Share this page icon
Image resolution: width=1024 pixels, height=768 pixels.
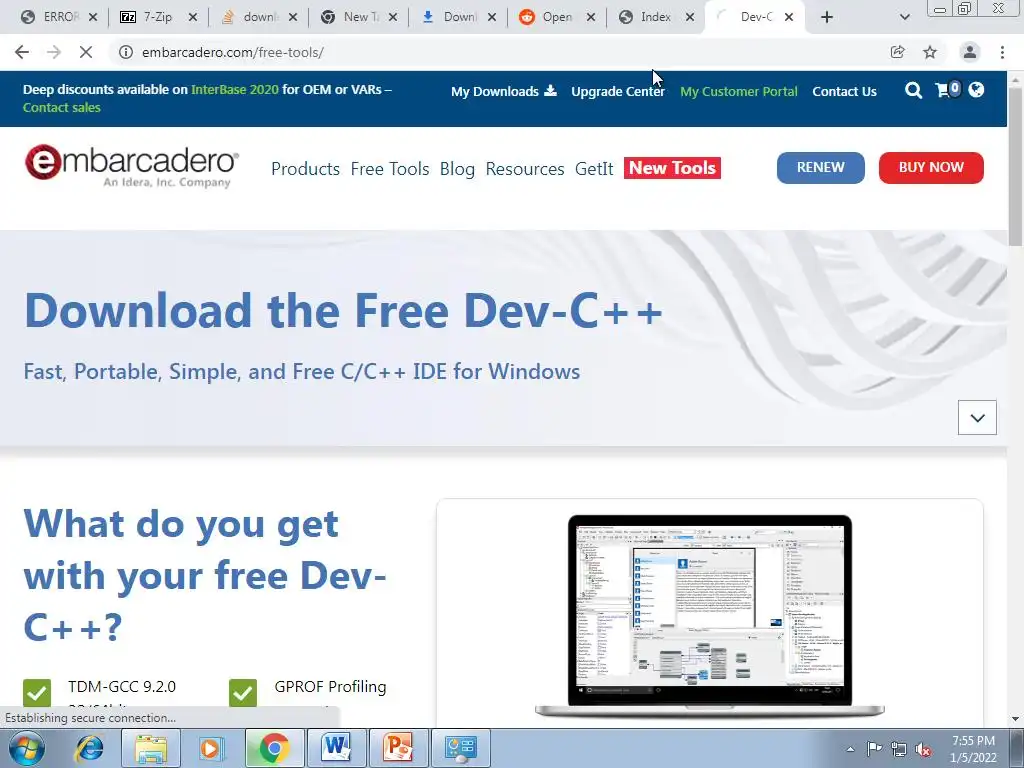pos(898,52)
